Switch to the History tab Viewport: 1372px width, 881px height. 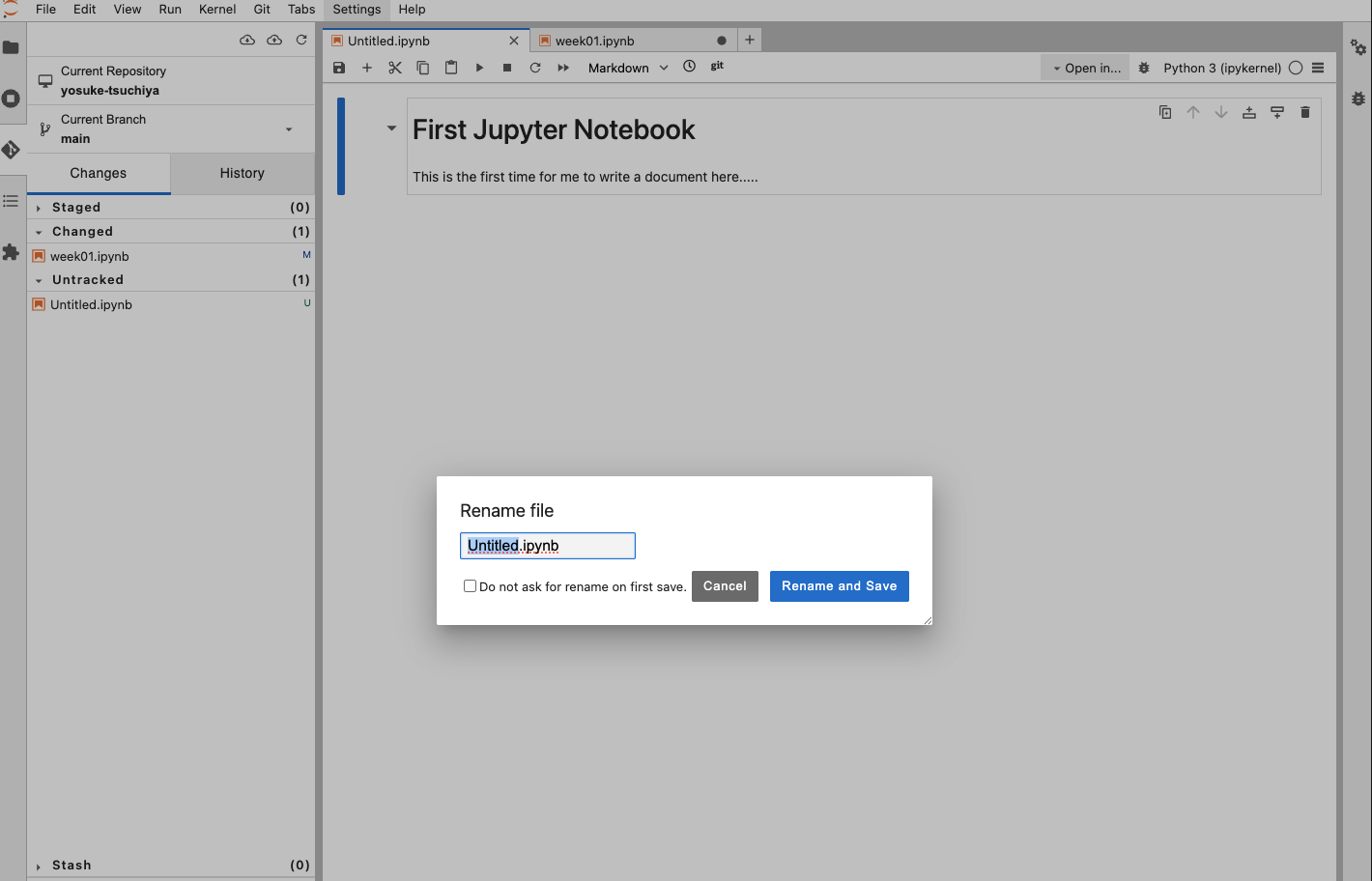click(x=242, y=173)
